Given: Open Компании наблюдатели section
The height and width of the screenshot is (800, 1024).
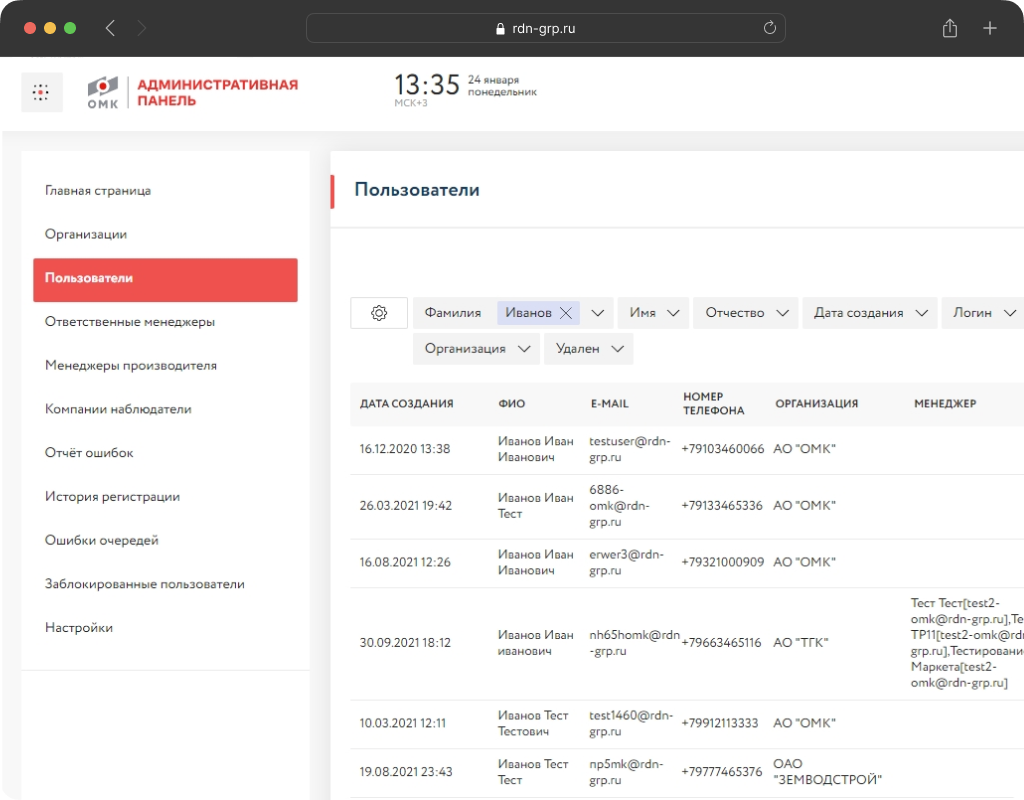Looking at the screenshot, I should point(118,409).
